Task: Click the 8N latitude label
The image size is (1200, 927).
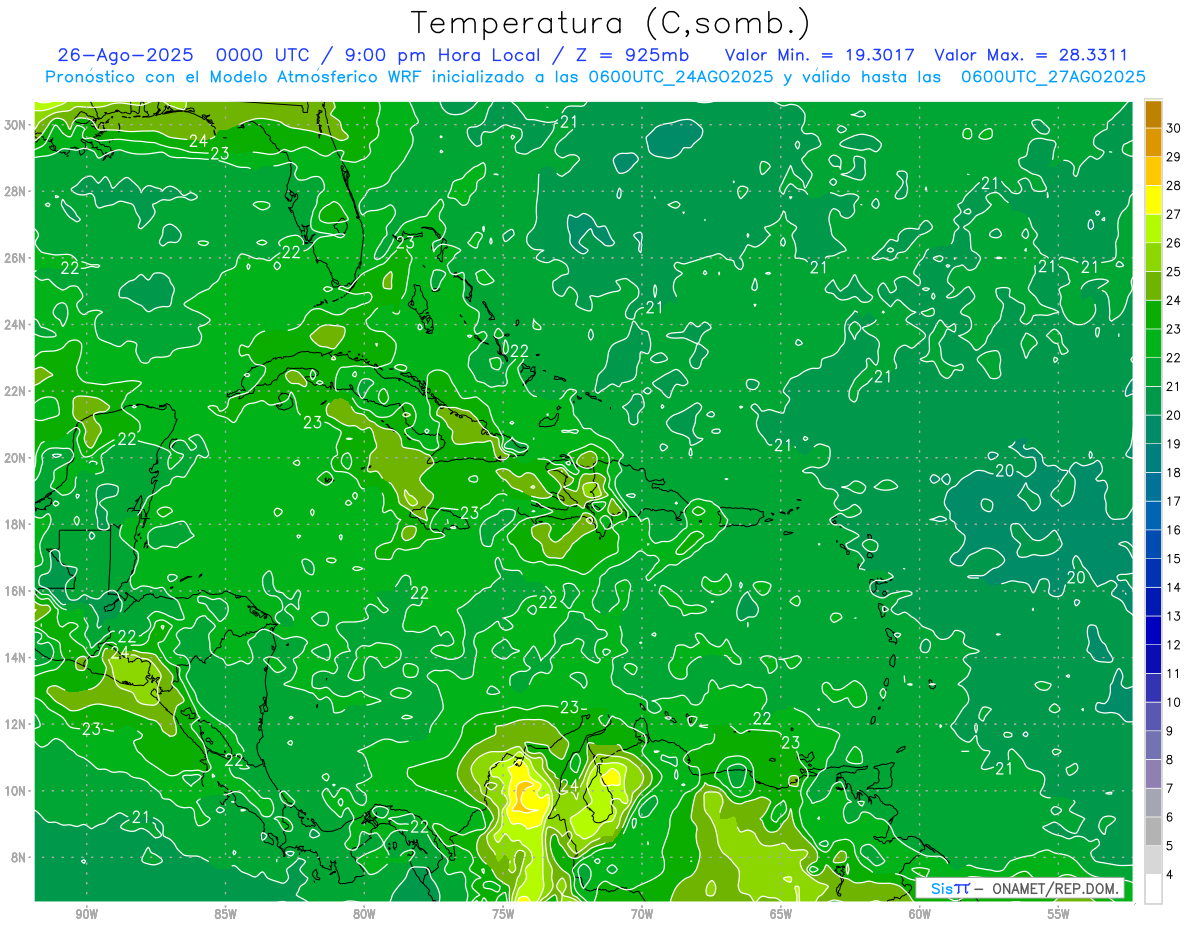Action: click(17, 858)
